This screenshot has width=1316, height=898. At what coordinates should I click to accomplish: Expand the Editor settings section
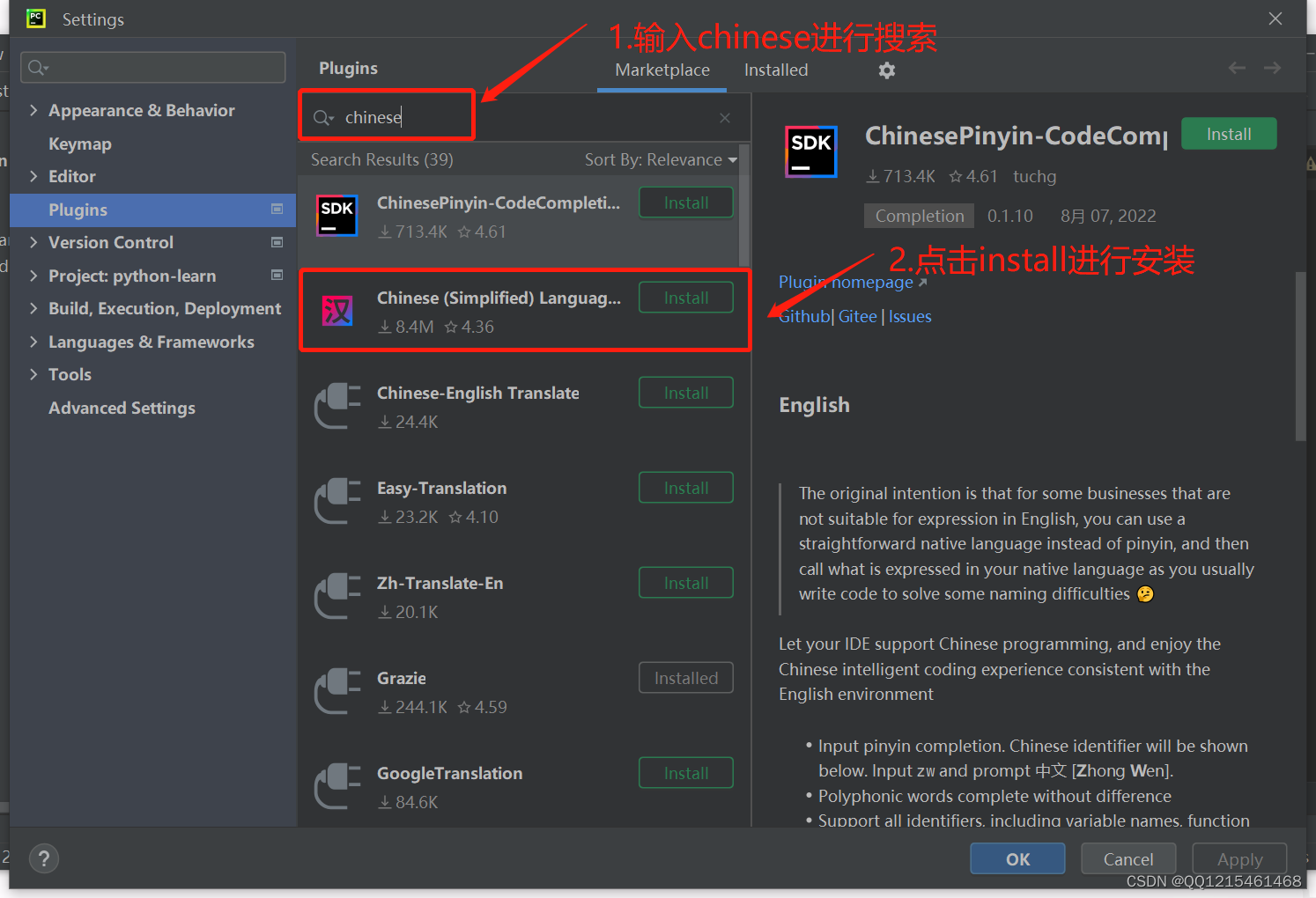pyautogui.click(x=33, y=176)
